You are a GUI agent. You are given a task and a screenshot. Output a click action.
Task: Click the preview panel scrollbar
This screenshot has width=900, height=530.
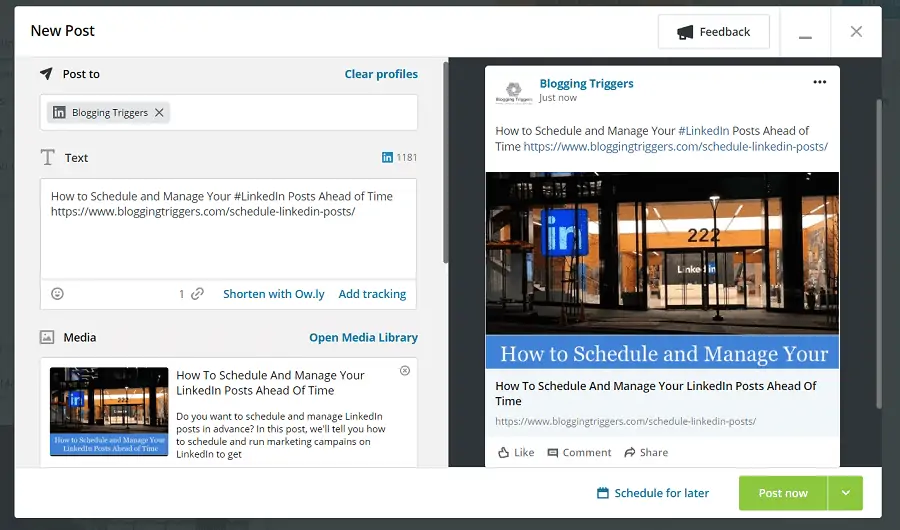(879, 254)
